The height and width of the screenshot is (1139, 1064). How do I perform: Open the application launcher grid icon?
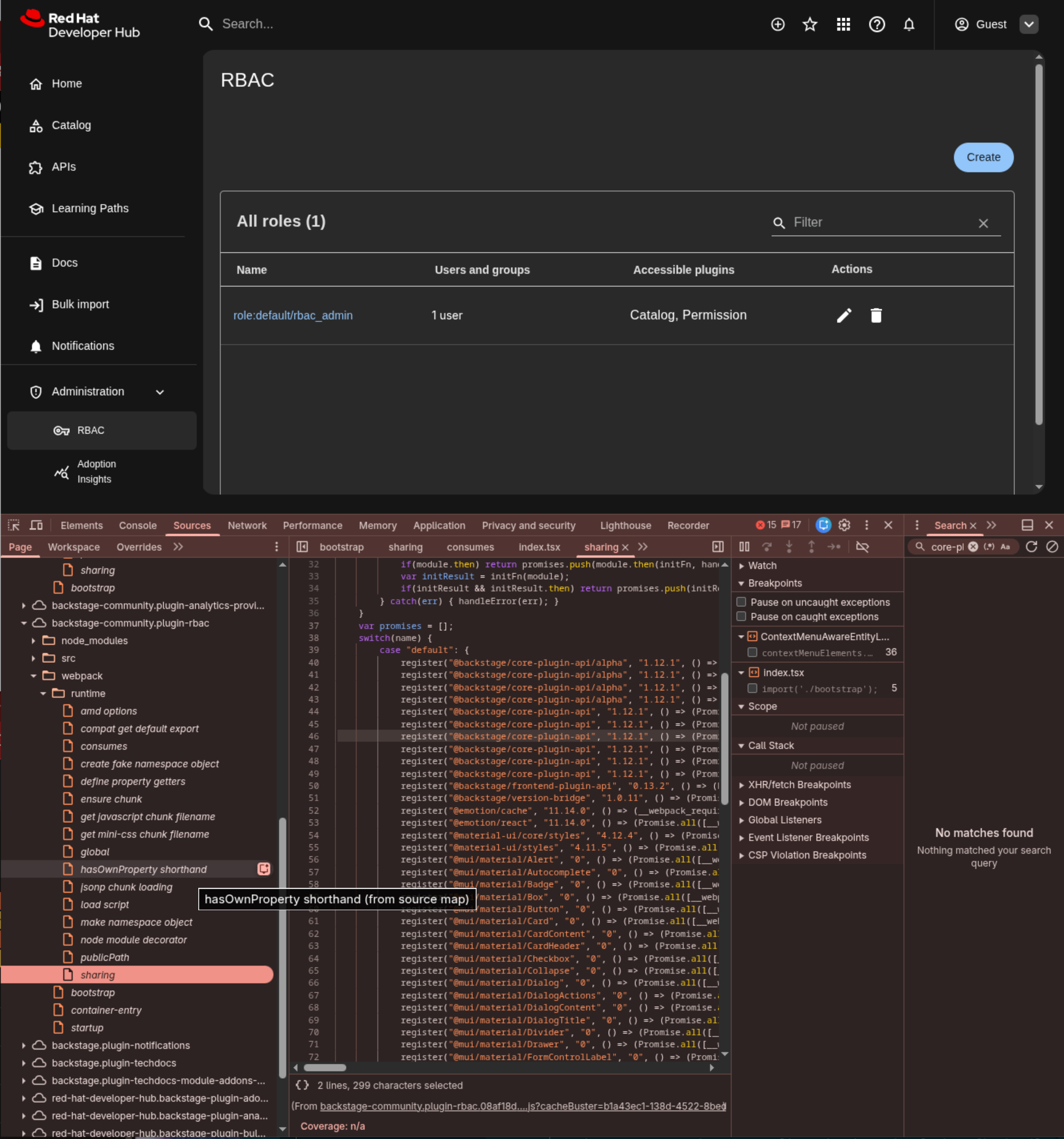[843, 24]
